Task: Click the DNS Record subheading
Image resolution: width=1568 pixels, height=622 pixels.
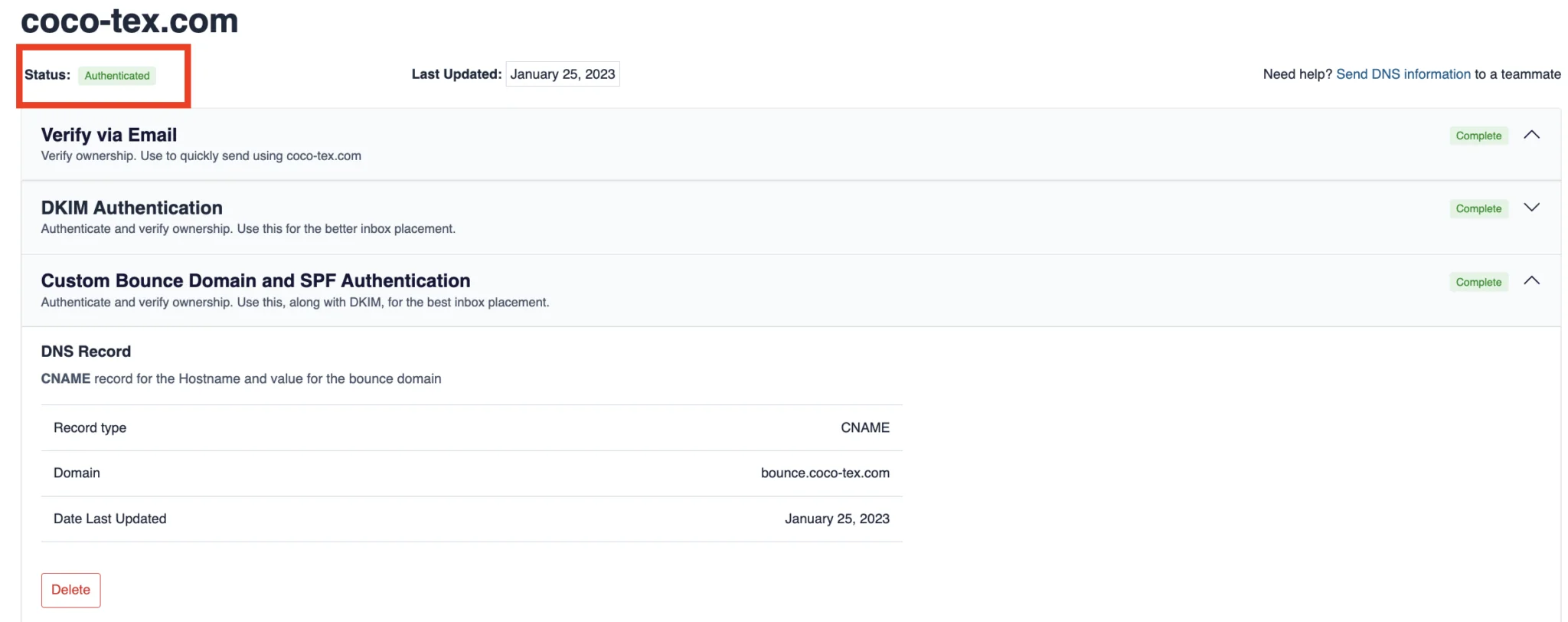Action: tap(86, 352)
